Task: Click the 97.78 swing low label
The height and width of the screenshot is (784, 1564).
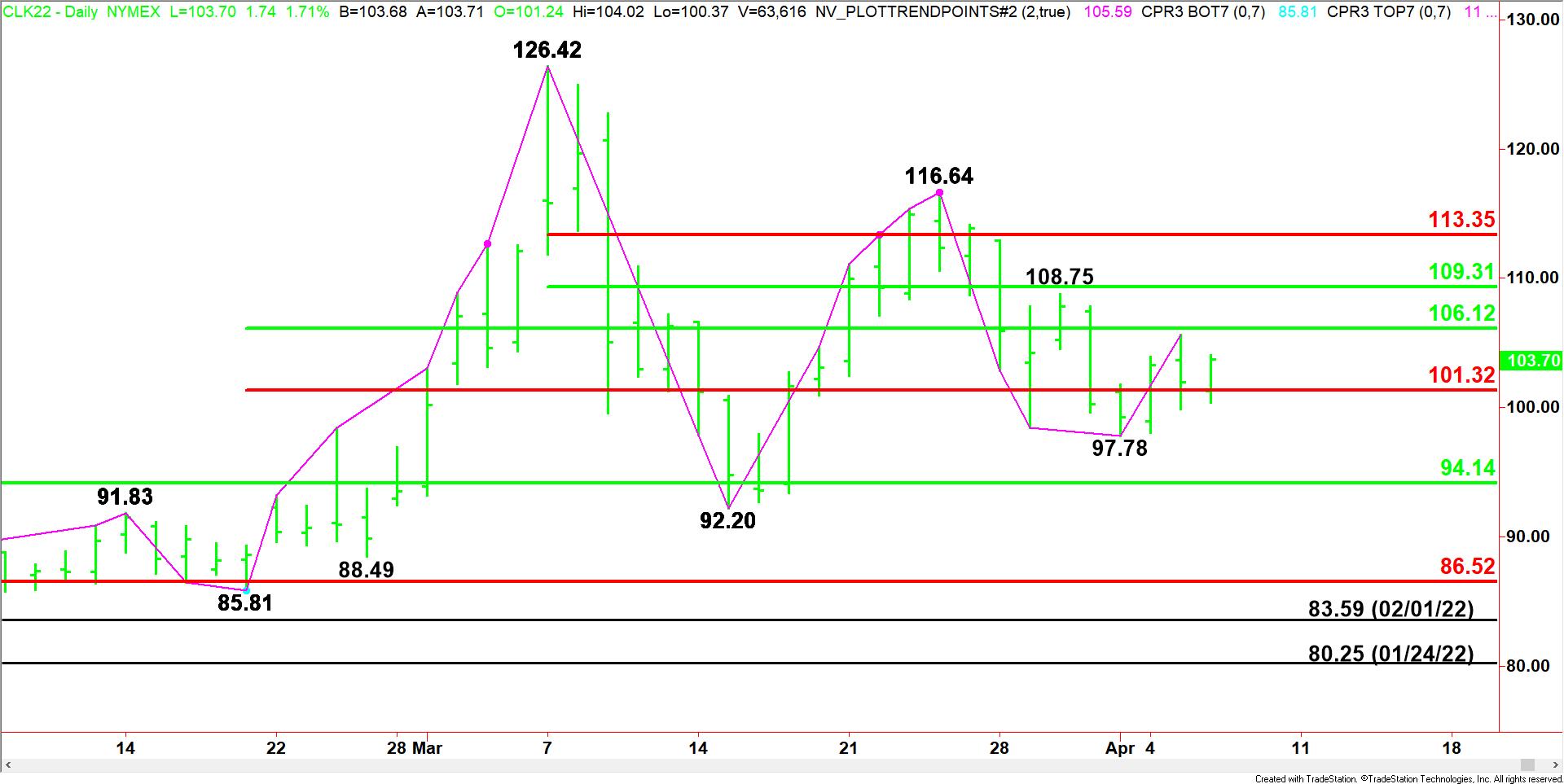Action: 1119,449
